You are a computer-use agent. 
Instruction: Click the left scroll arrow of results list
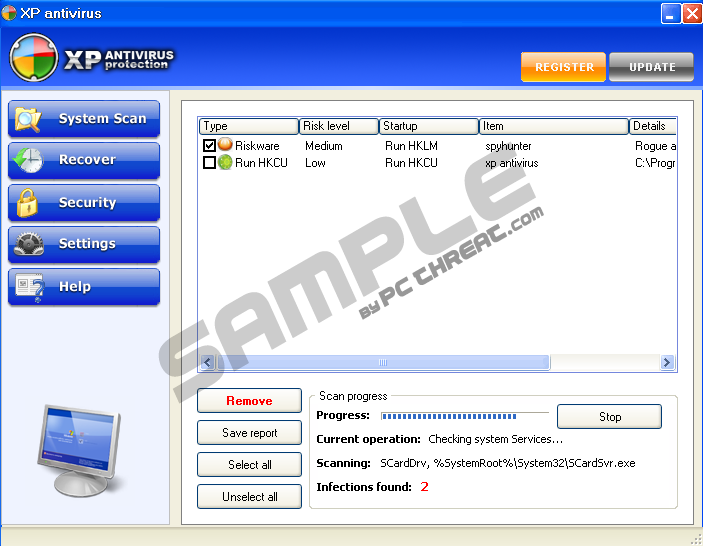[x=207, y=362]
